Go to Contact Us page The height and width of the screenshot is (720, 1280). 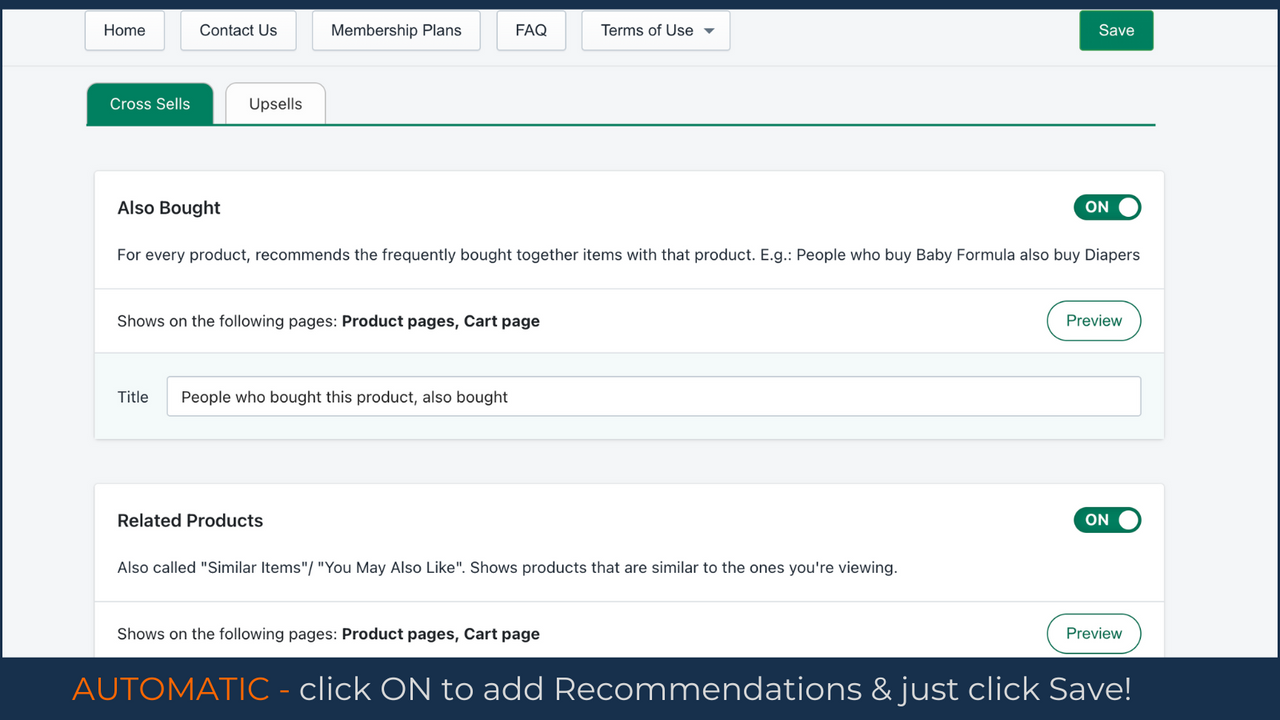(238, 30)
